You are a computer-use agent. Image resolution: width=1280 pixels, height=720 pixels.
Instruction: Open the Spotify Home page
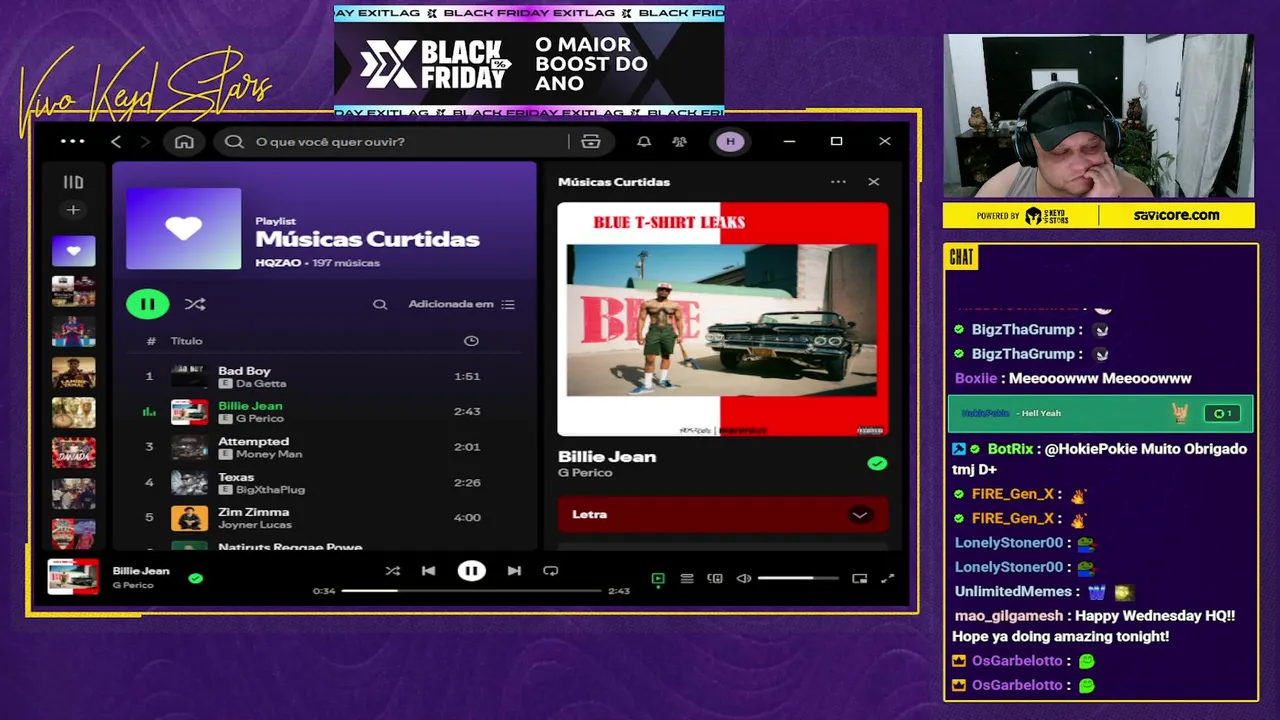coord(184,141)
